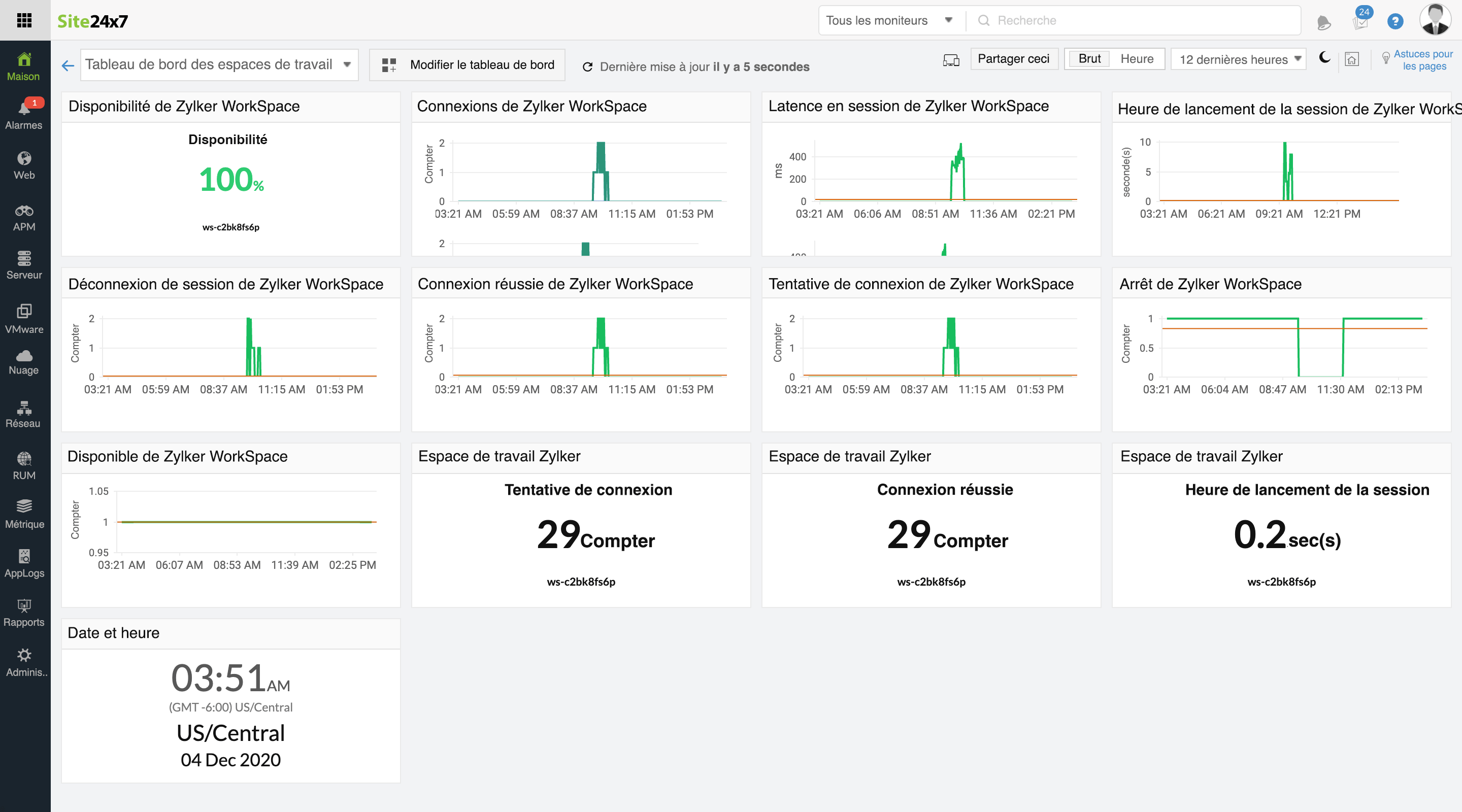
Task: Click the 29 Compter under Tentative de connexion
Action: [595, 535]
